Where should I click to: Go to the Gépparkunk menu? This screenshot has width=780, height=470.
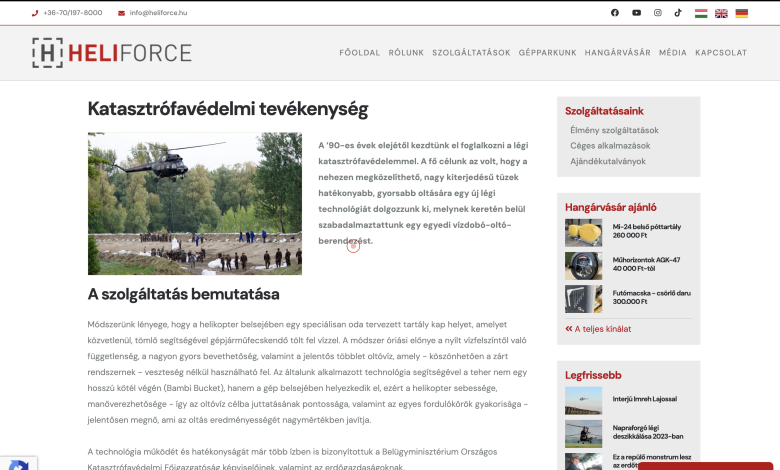click(547, 53)
